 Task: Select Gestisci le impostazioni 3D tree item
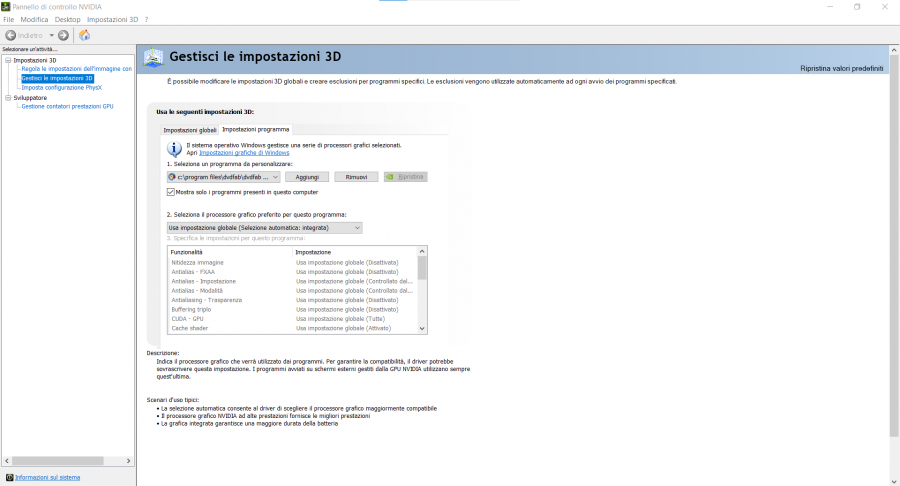[x=57, y=78]
